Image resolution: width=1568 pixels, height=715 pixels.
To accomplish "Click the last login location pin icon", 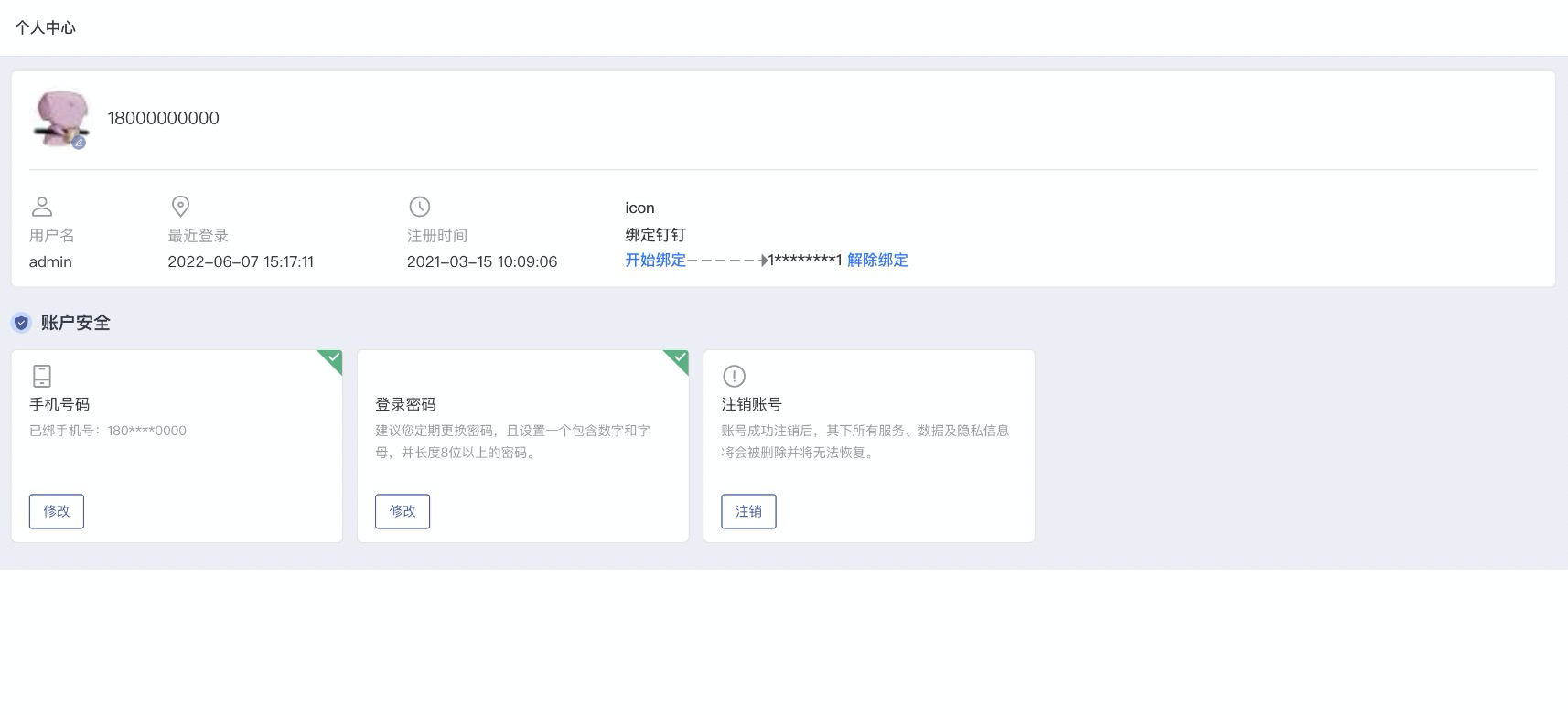I will pyautogui.click(x=180, y=207).
